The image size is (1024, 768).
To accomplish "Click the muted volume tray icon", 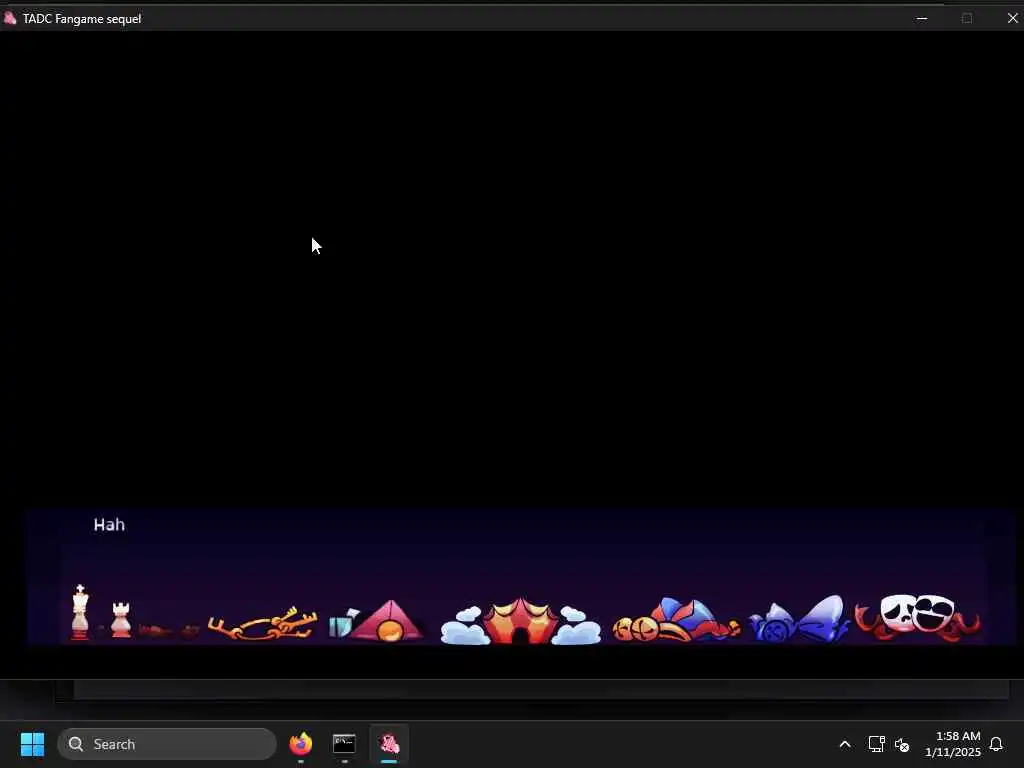I will pyautogui.click(x=902, y=744).
